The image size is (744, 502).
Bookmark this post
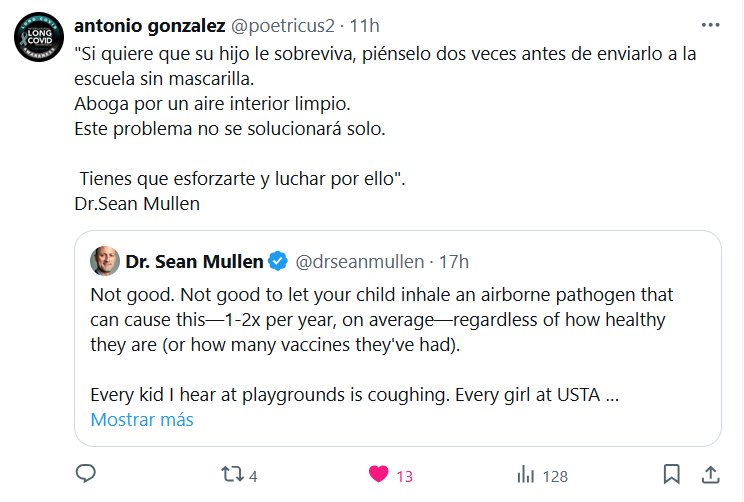coord(672,474)
